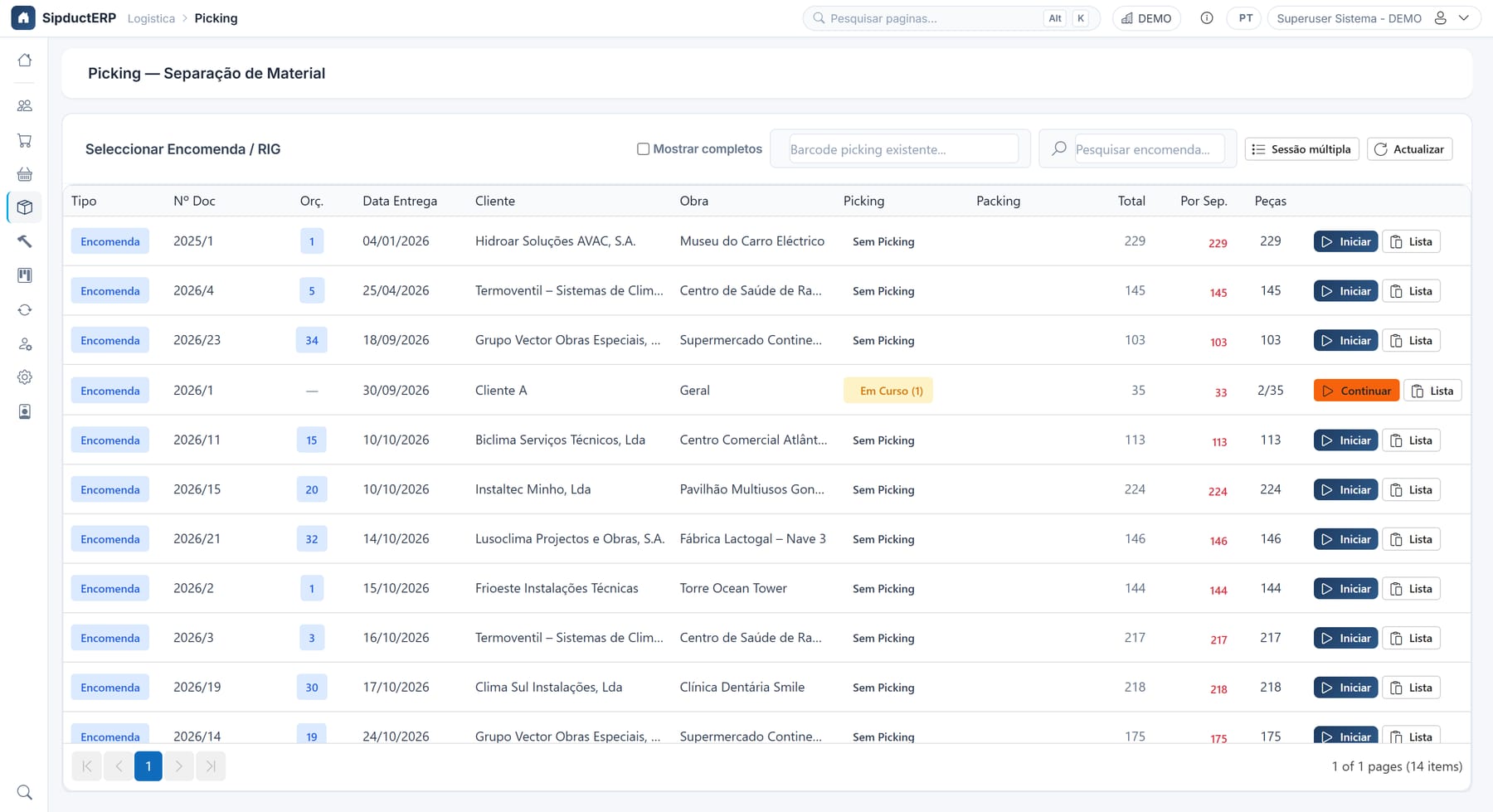Viewport: 1493px width, 812px height.
Task: Click the Actualizar refresh button
Action: point(1409,149)
